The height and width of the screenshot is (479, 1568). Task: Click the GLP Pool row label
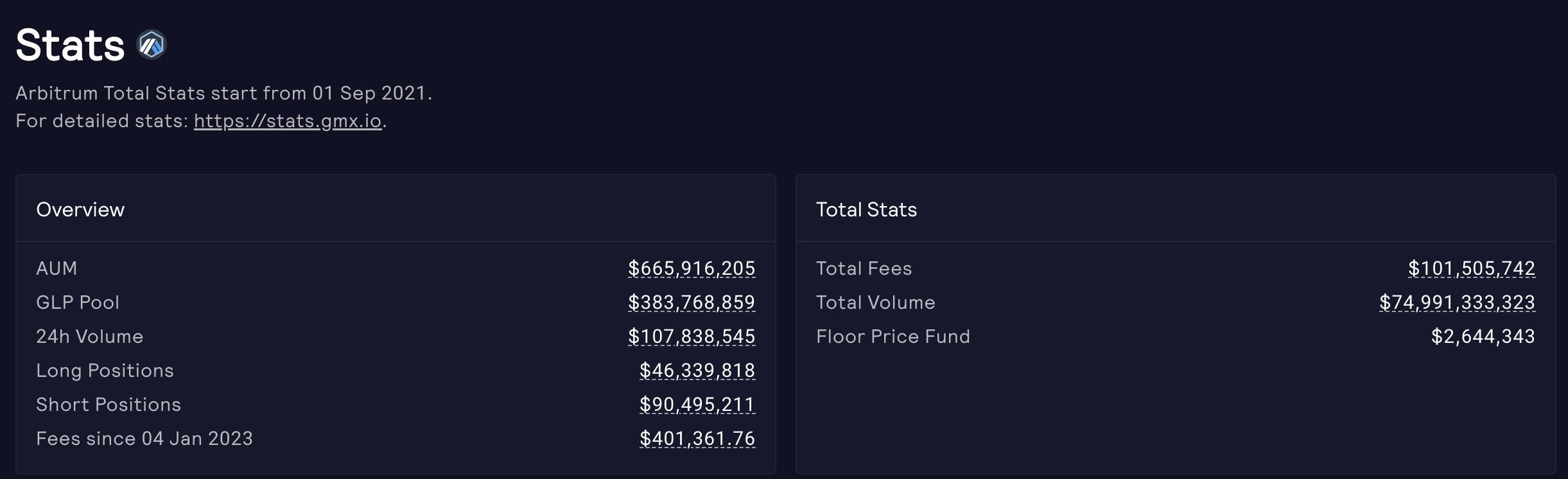[x=78, y=302]
